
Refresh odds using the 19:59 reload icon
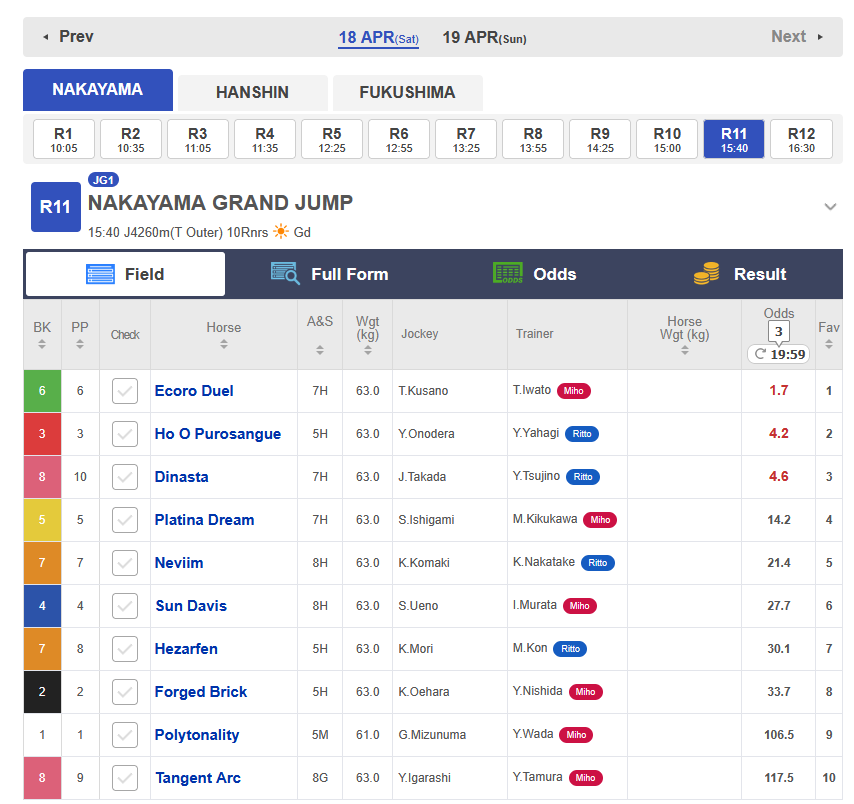coord(760,354)
